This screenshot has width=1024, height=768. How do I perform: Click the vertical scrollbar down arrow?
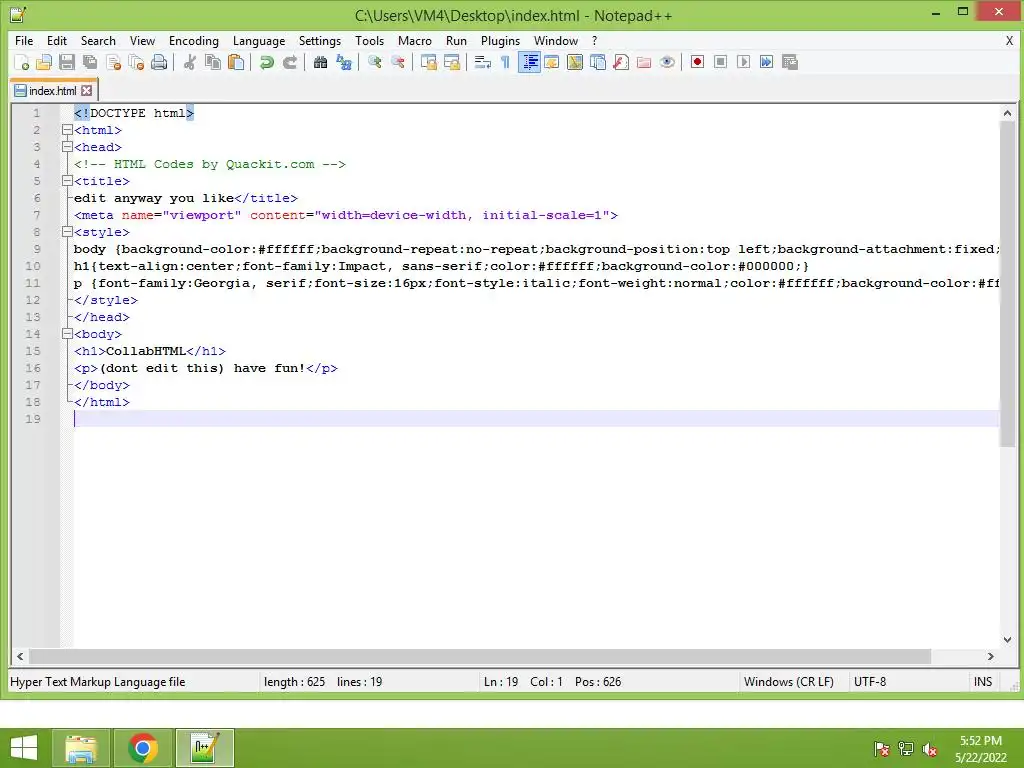coord(1008,639)
